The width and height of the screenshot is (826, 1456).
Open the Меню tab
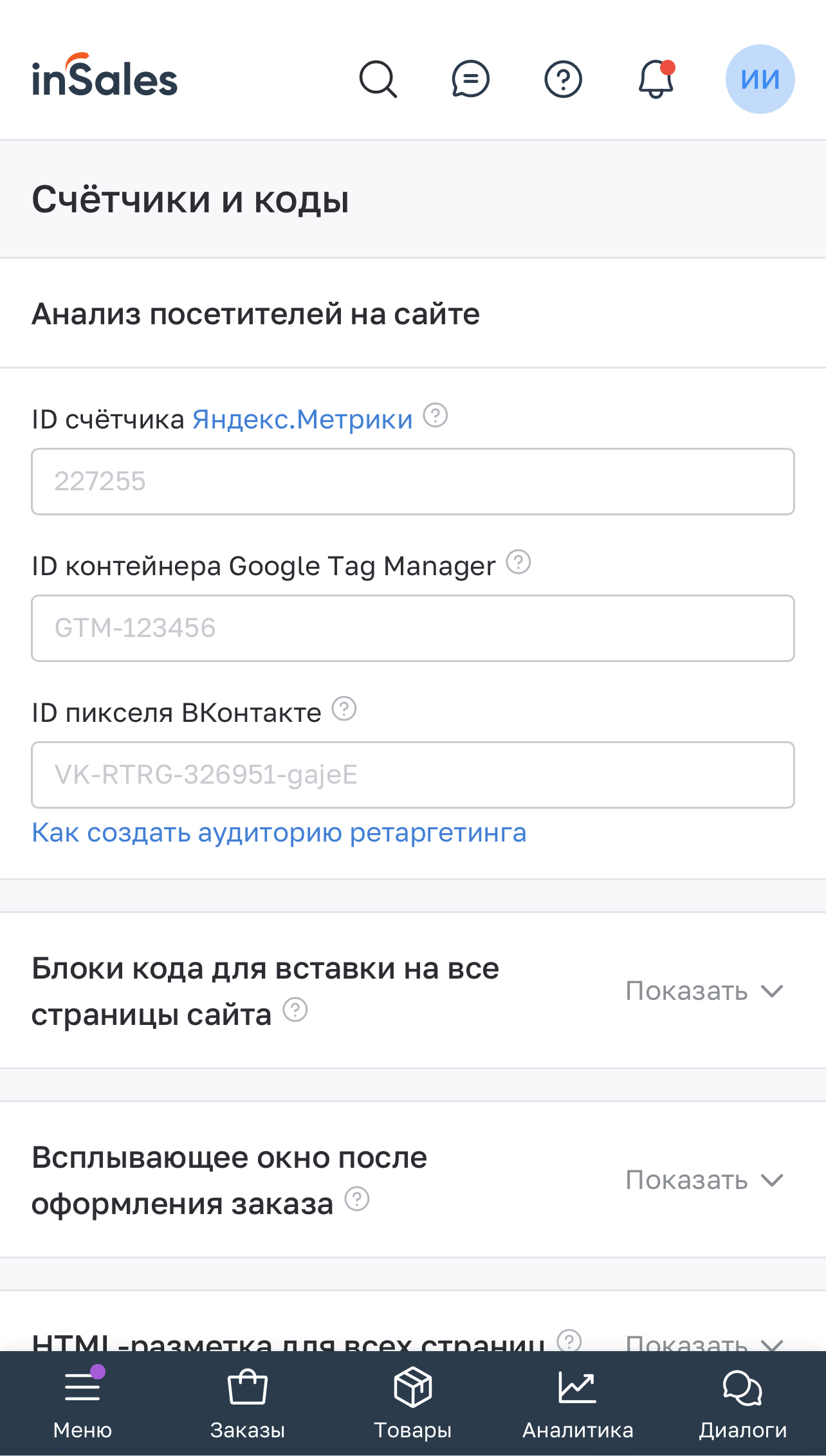click(82, 1403)
